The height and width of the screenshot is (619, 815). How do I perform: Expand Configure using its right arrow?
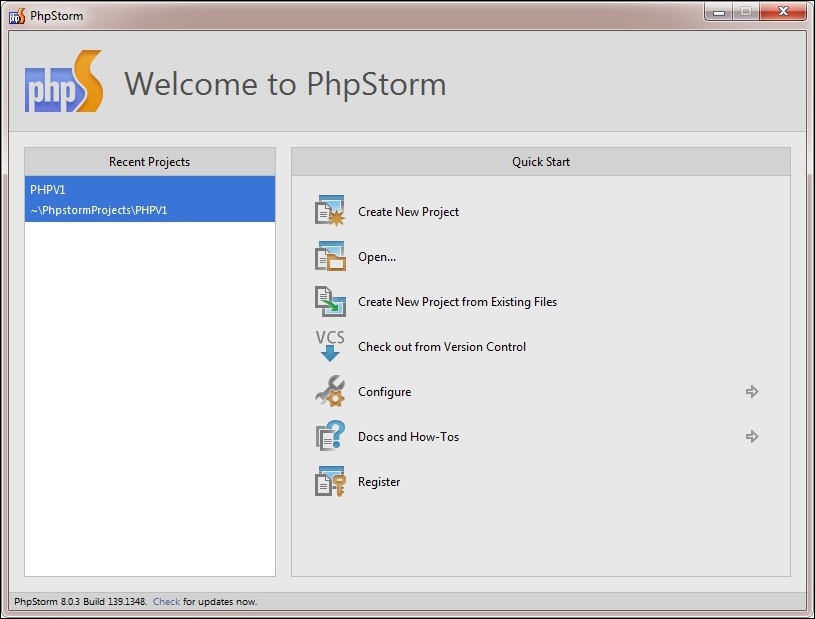coord(752,391)
